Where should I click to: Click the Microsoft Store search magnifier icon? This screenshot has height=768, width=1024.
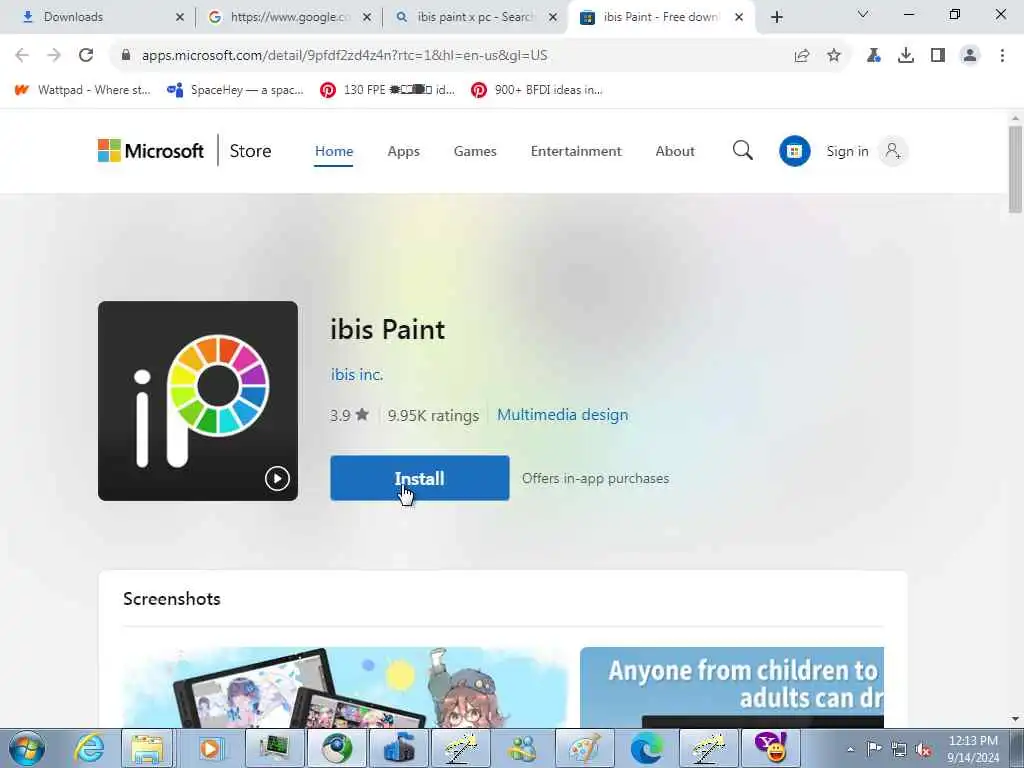tap(743, 151)
